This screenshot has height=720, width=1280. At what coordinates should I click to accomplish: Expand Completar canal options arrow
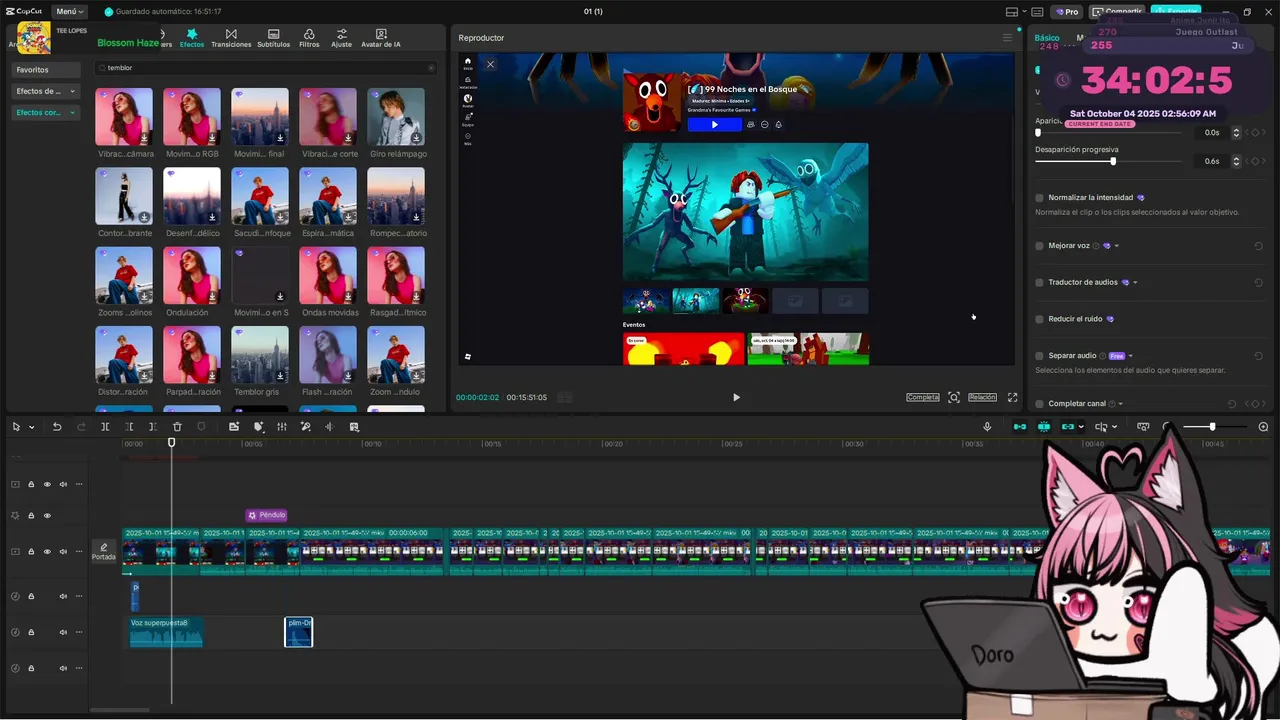[x=1120, y=404]
